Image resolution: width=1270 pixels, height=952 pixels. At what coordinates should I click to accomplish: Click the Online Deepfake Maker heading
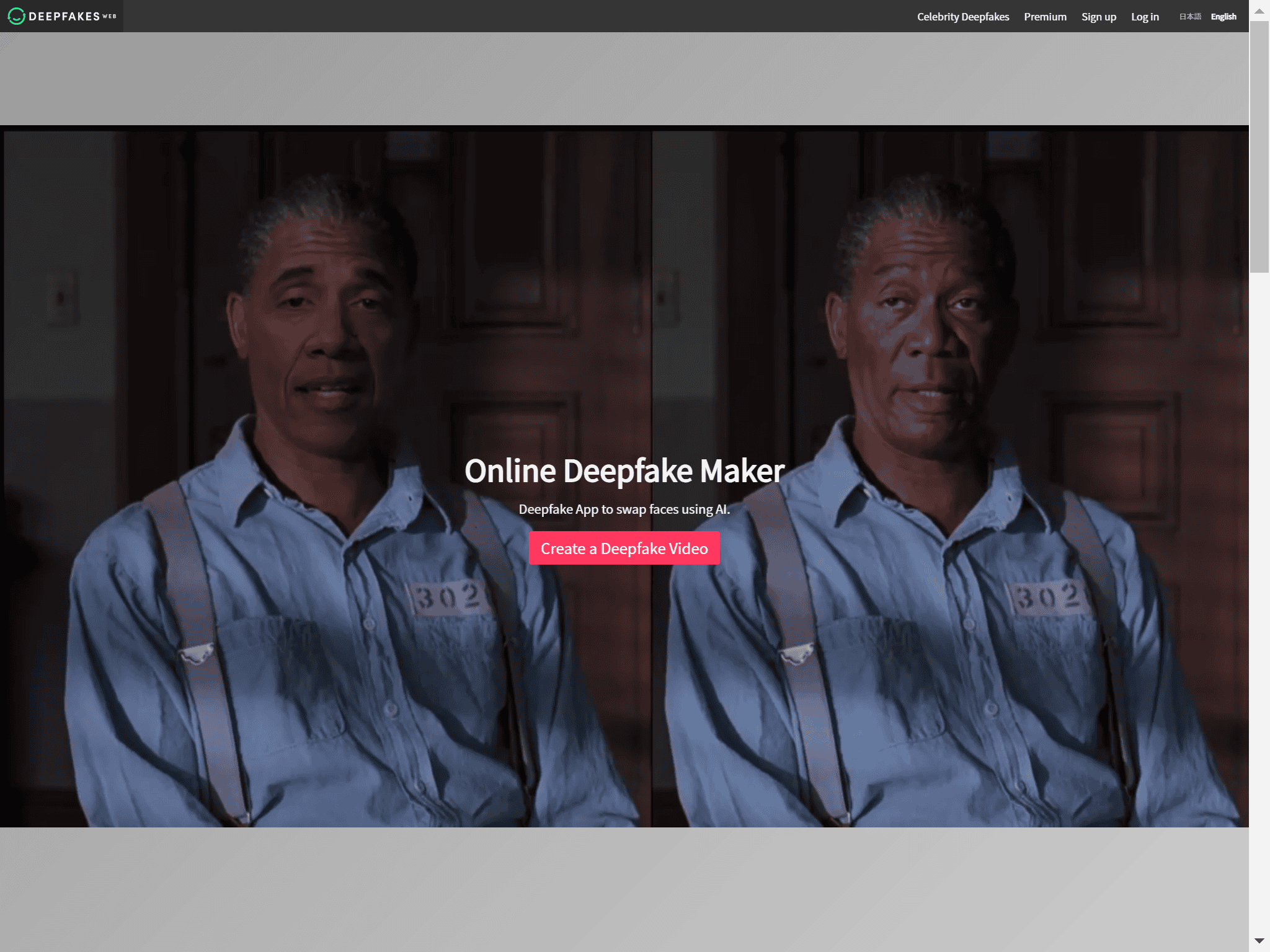(624, 471)
